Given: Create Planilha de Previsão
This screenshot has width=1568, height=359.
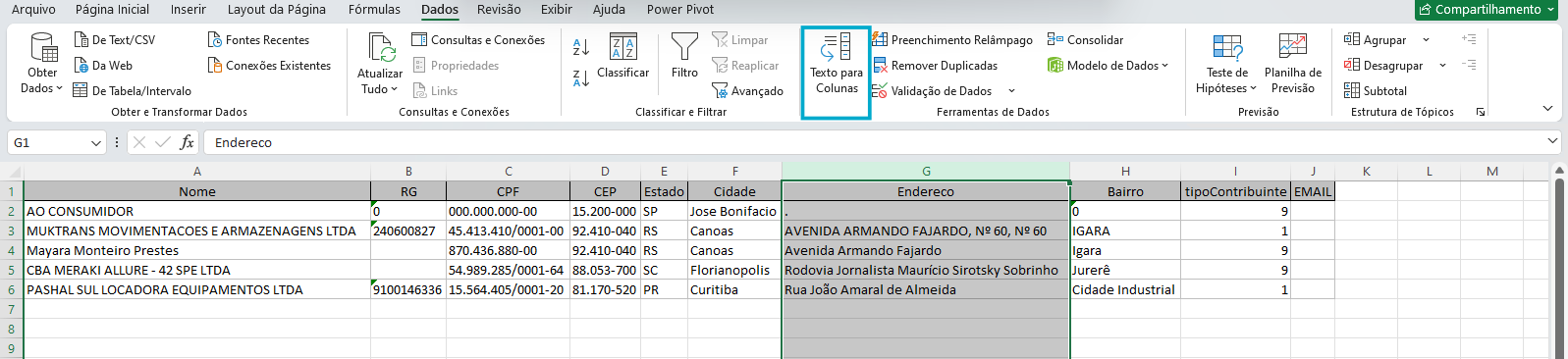Looking at the screenshot, I should click(1293, 65).
